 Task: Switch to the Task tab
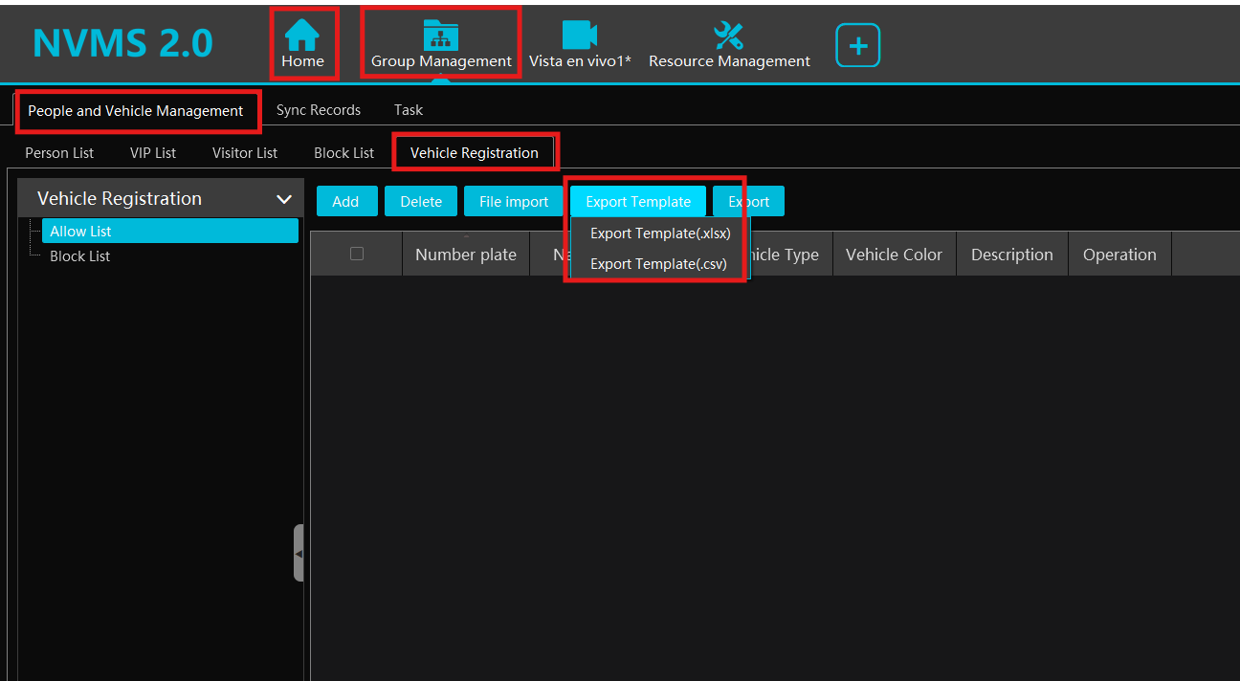point(408,110)
